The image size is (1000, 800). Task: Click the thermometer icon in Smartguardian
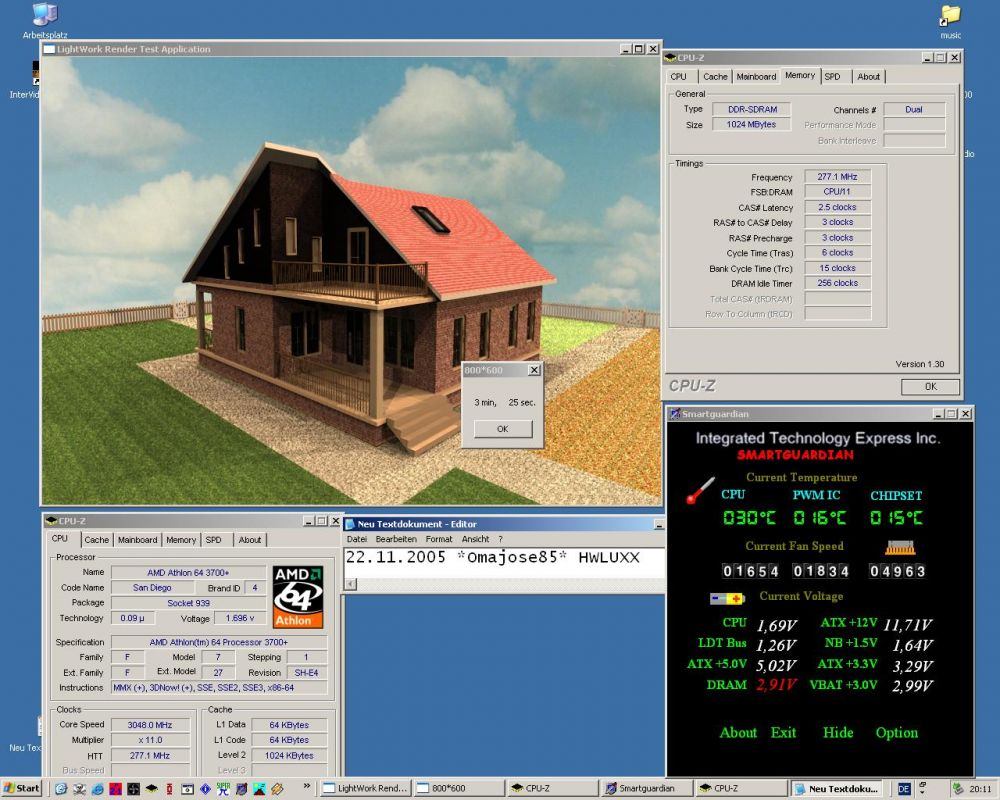pos(700,491)
